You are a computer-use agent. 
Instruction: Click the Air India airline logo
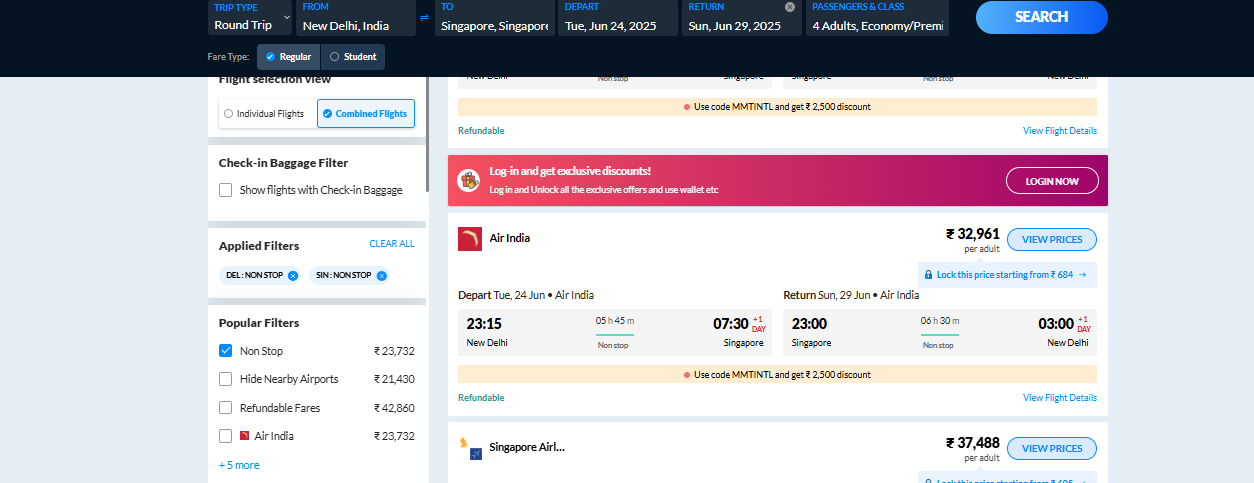point(470,239)
